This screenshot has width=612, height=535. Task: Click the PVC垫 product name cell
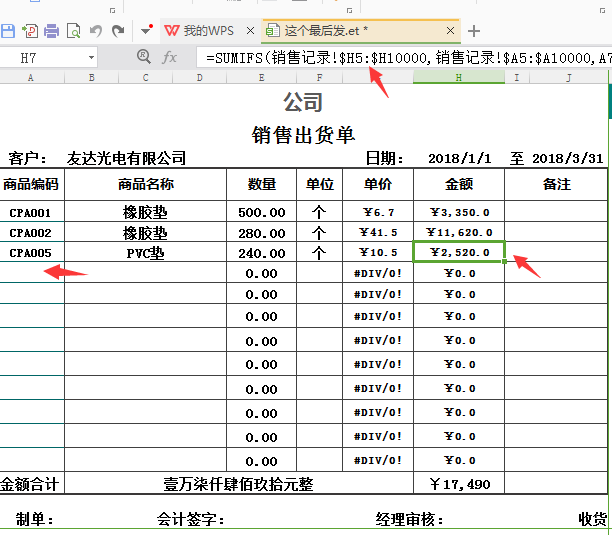point(145,253)
